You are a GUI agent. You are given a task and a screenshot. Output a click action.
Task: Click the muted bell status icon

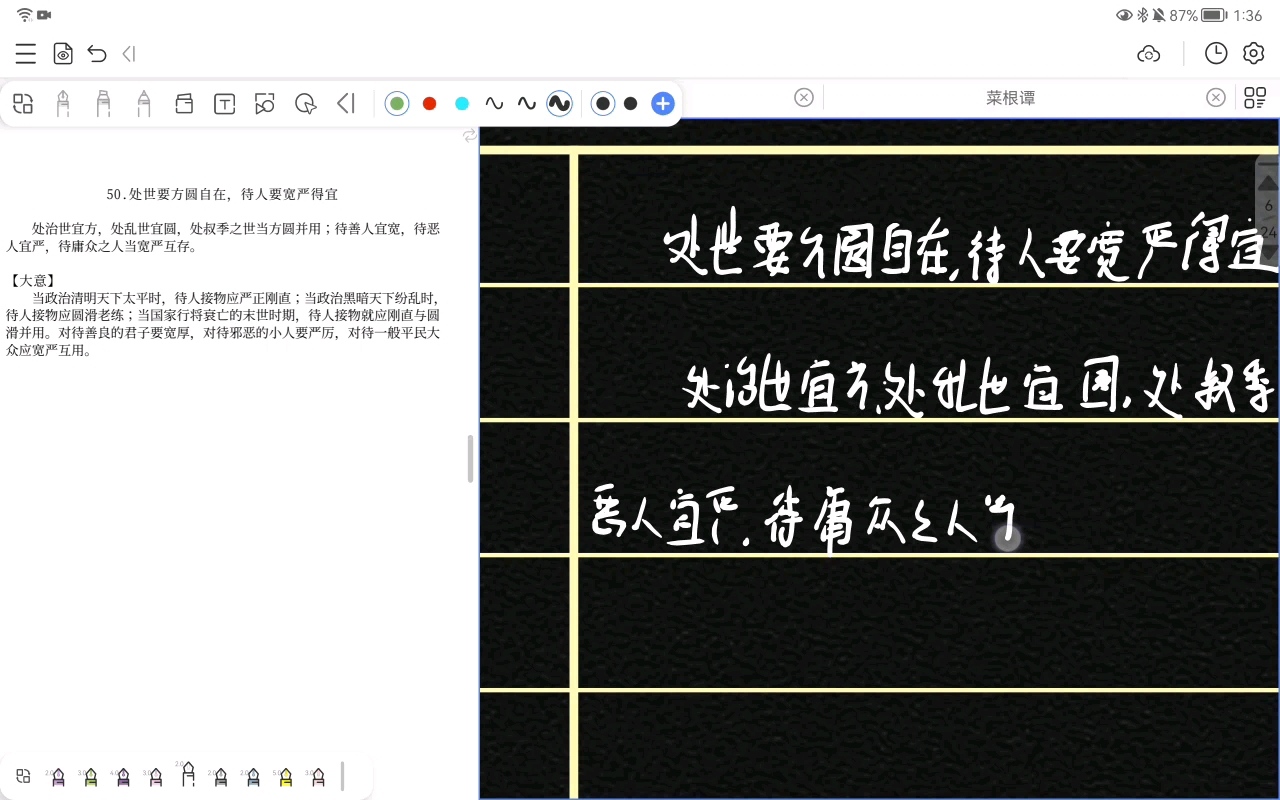pos(1158,15)
